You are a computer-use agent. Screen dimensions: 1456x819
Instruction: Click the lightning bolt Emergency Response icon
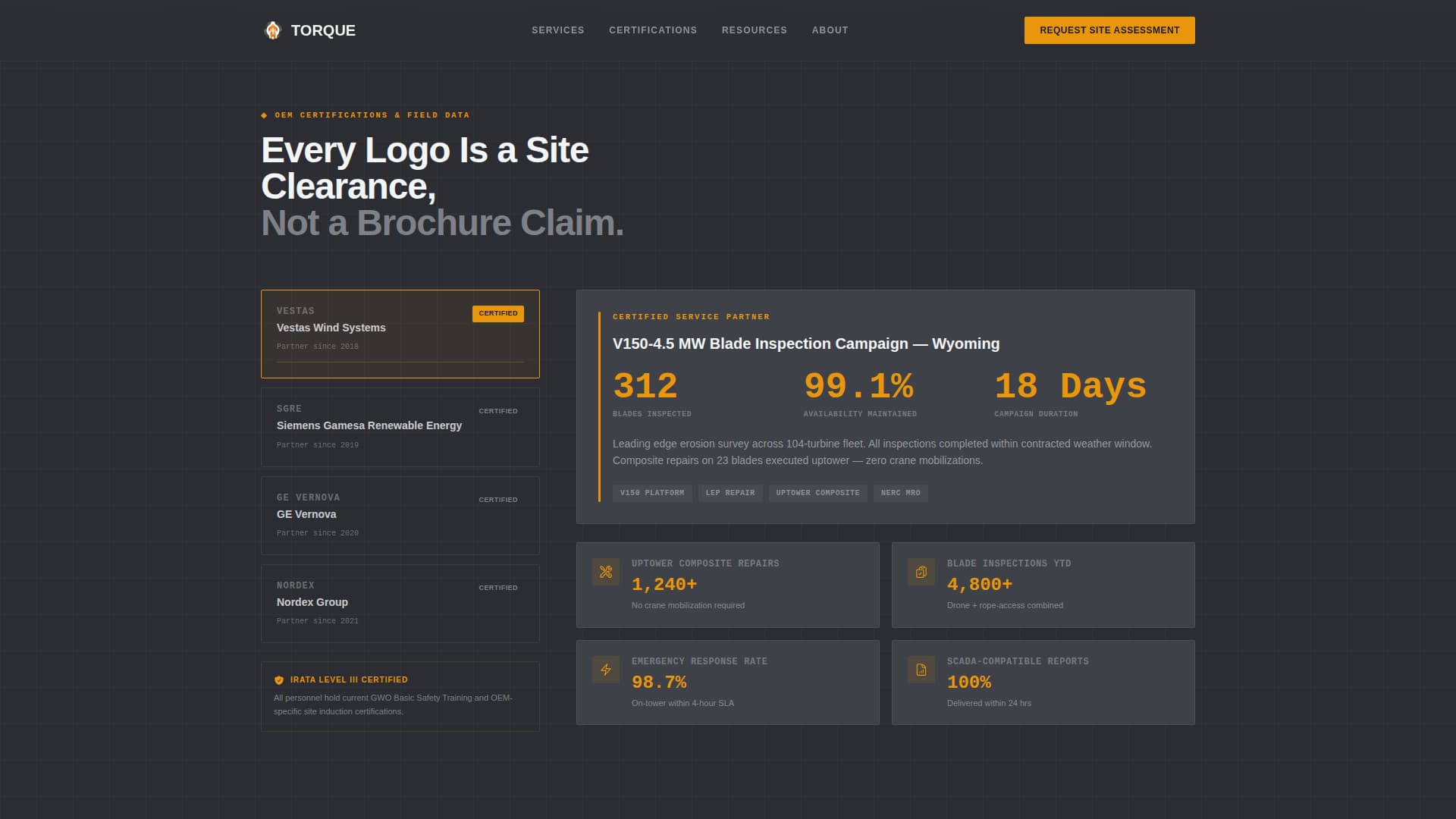coord(605,670)
